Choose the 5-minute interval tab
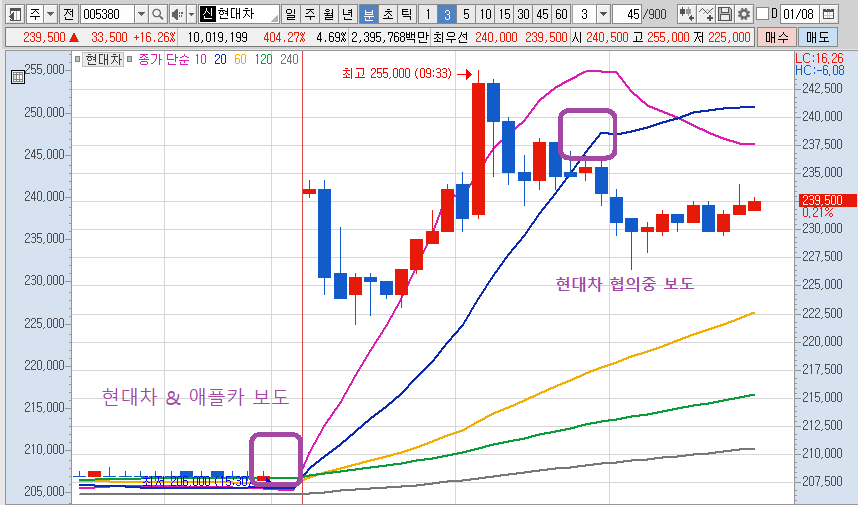Viewport: 858px width, 505px height. click(x=466, y=14)
